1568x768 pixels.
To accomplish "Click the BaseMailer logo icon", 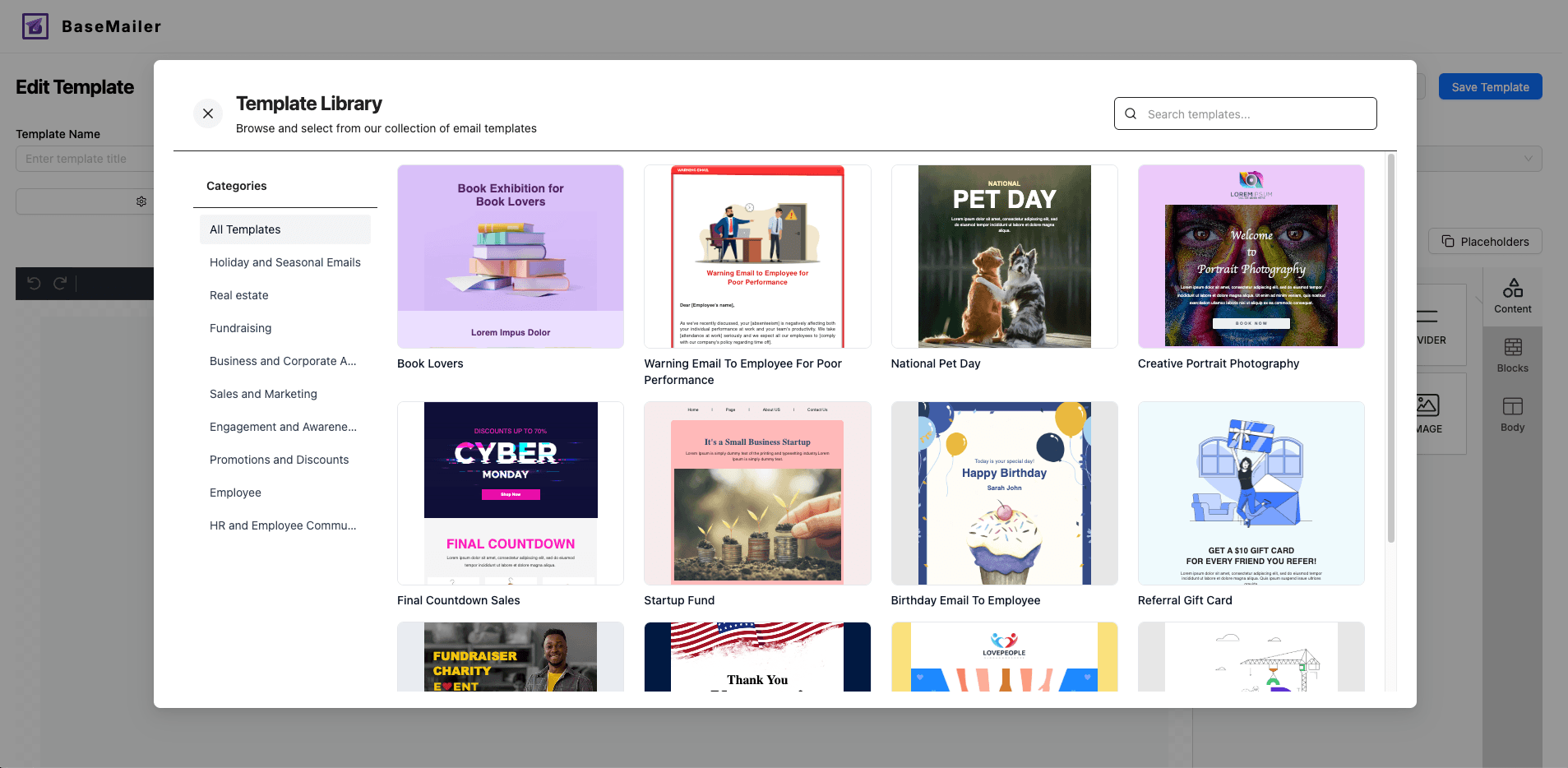I will 34,25.
